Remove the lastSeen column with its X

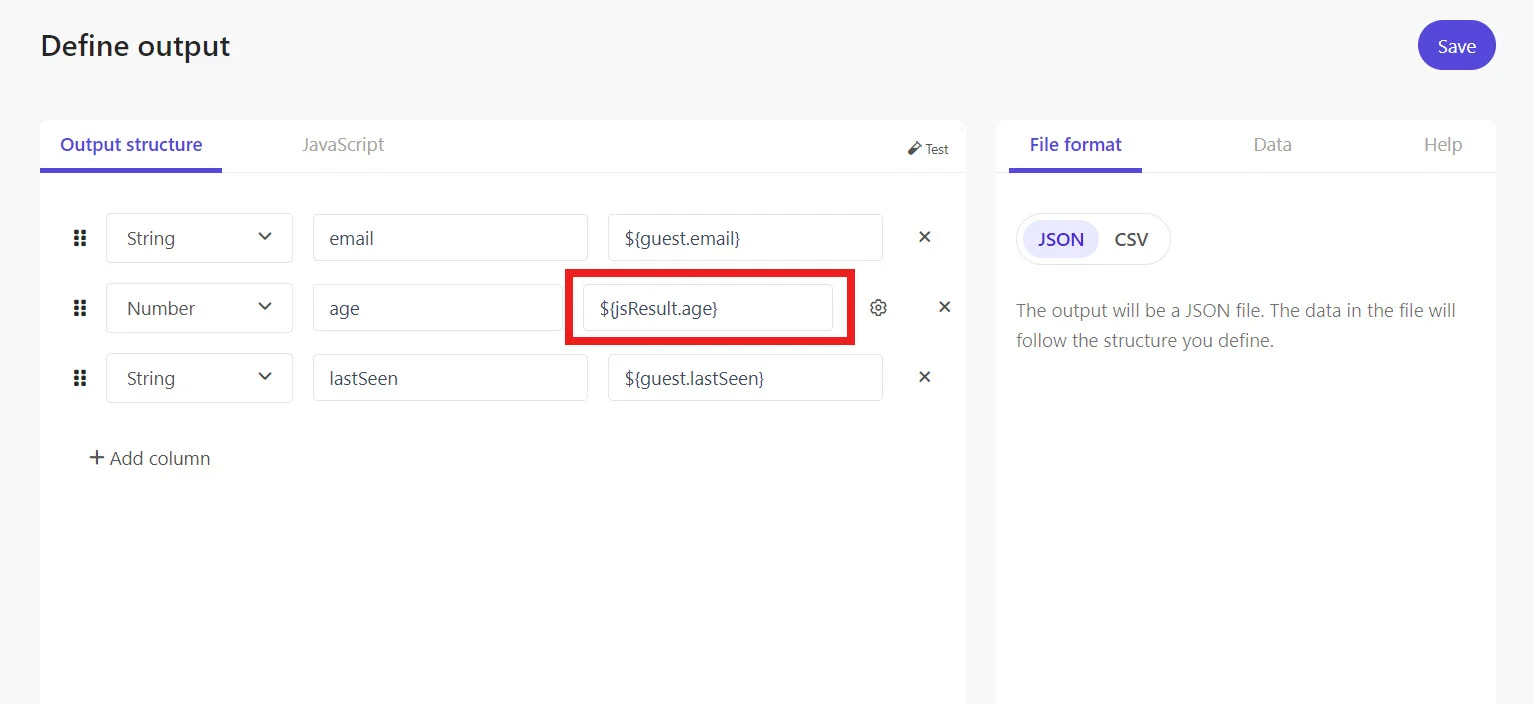click(x=925, y=377)
